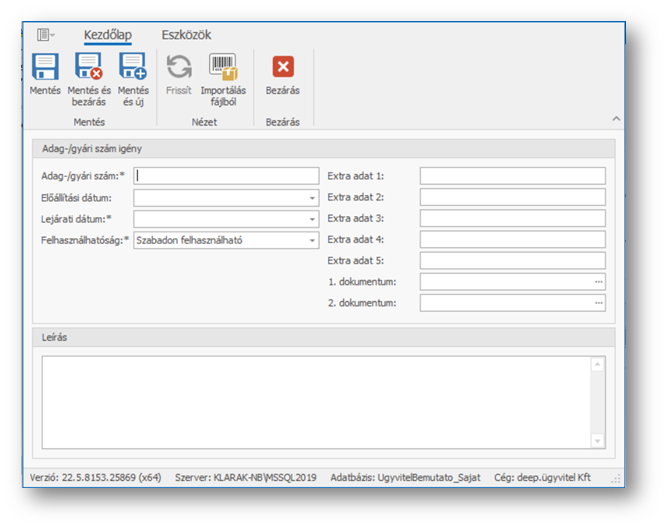Open the Lejárati dátum date picker
This screenshot has width=668, height=530.
[312, 219]
